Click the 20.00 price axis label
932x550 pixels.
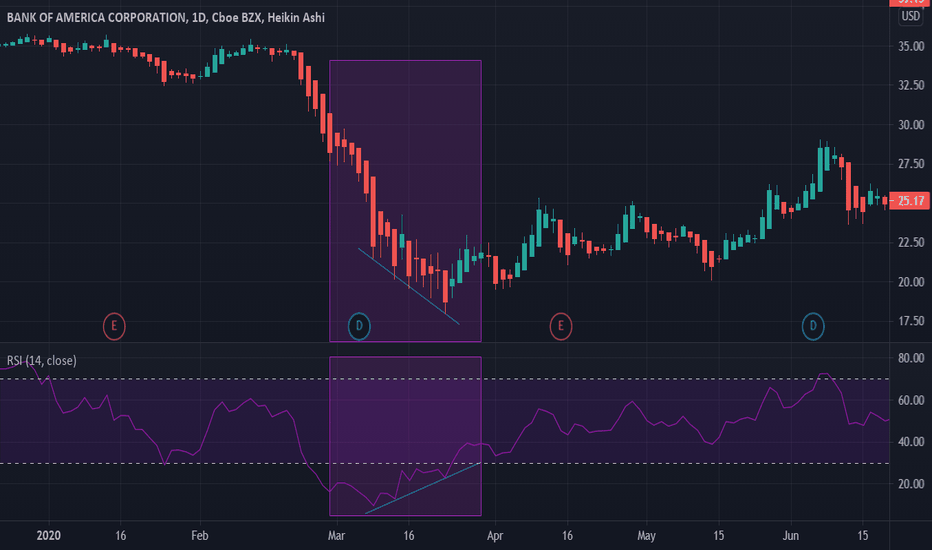911,282
